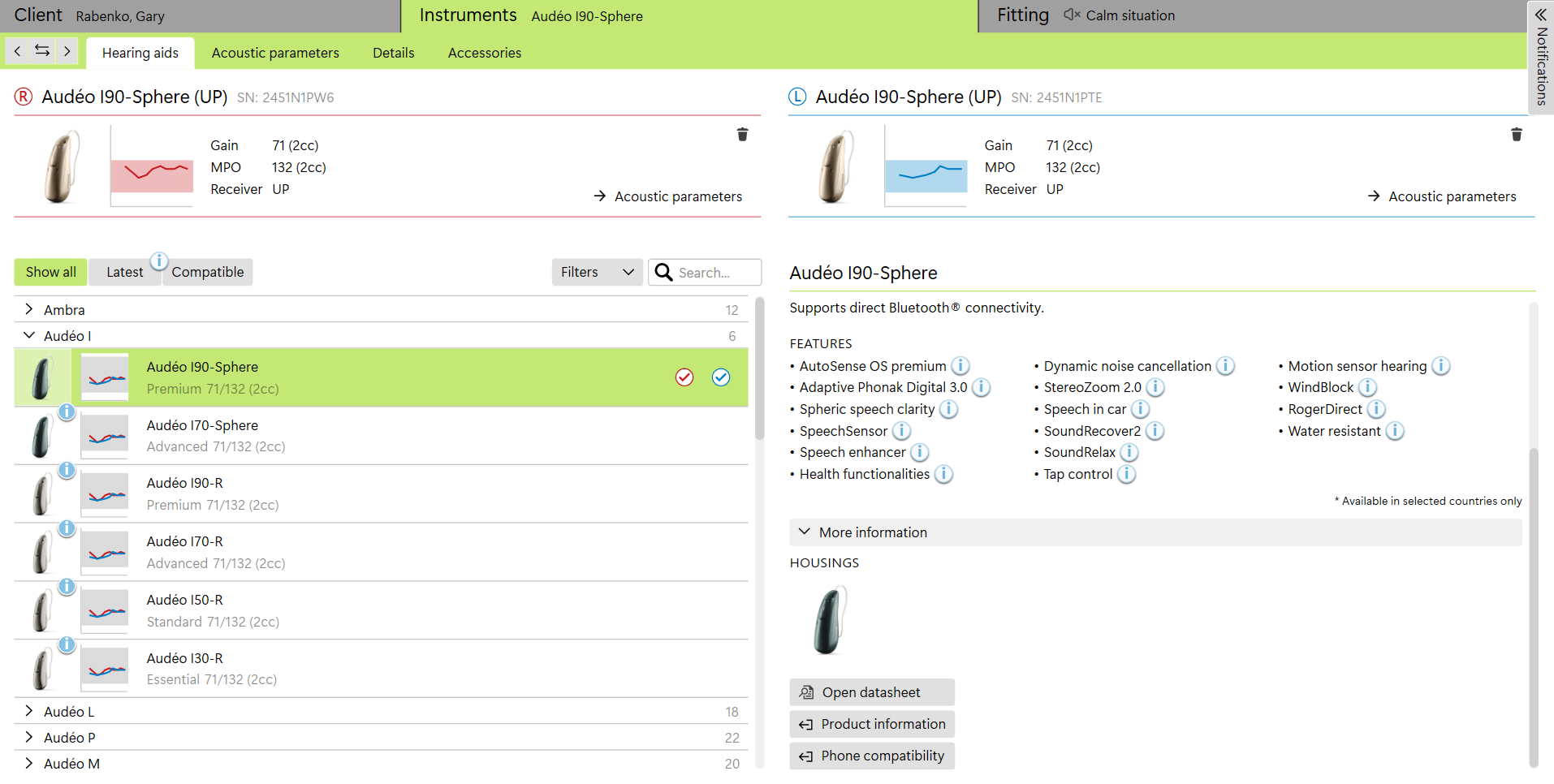Open info for Speech enhancer
The image size is (1554, 784).
pos(919,452)
